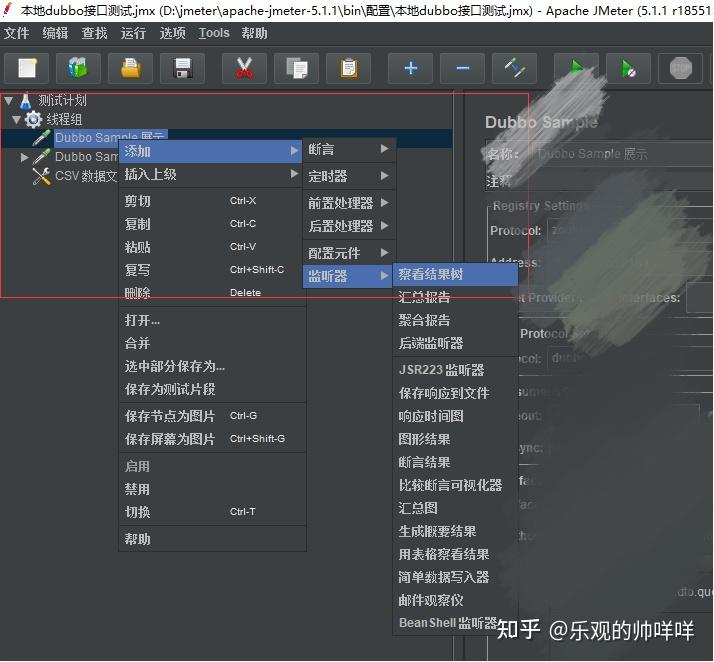Viewport: 714px width, 662px height.
Task: Select 用表格察看结果 entry
Action: (455, 554)
